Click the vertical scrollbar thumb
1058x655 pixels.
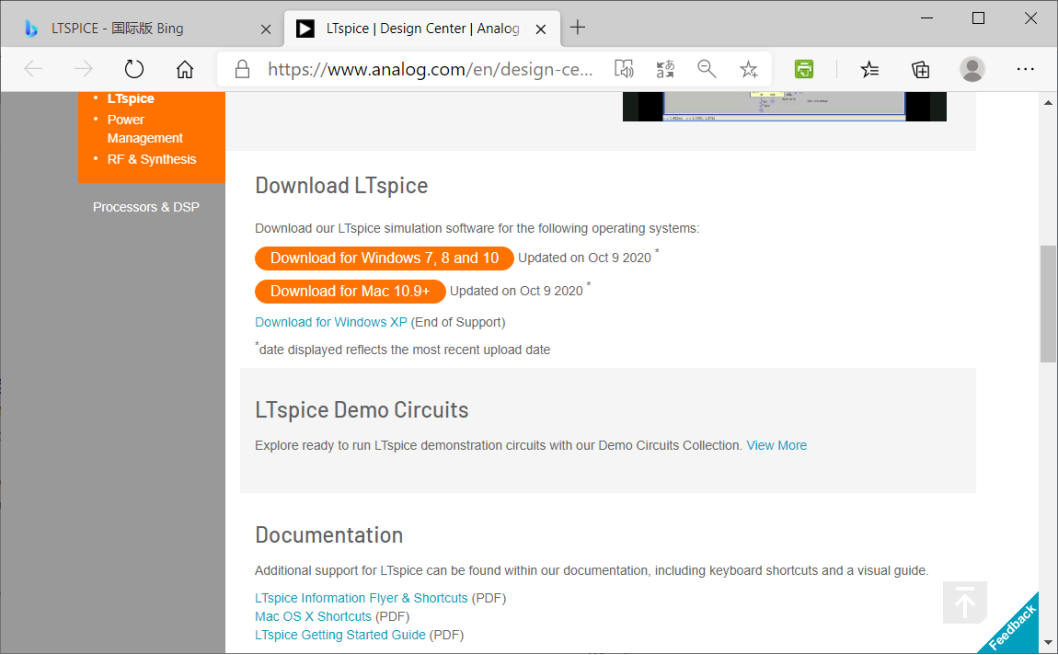coord(1048,304)
